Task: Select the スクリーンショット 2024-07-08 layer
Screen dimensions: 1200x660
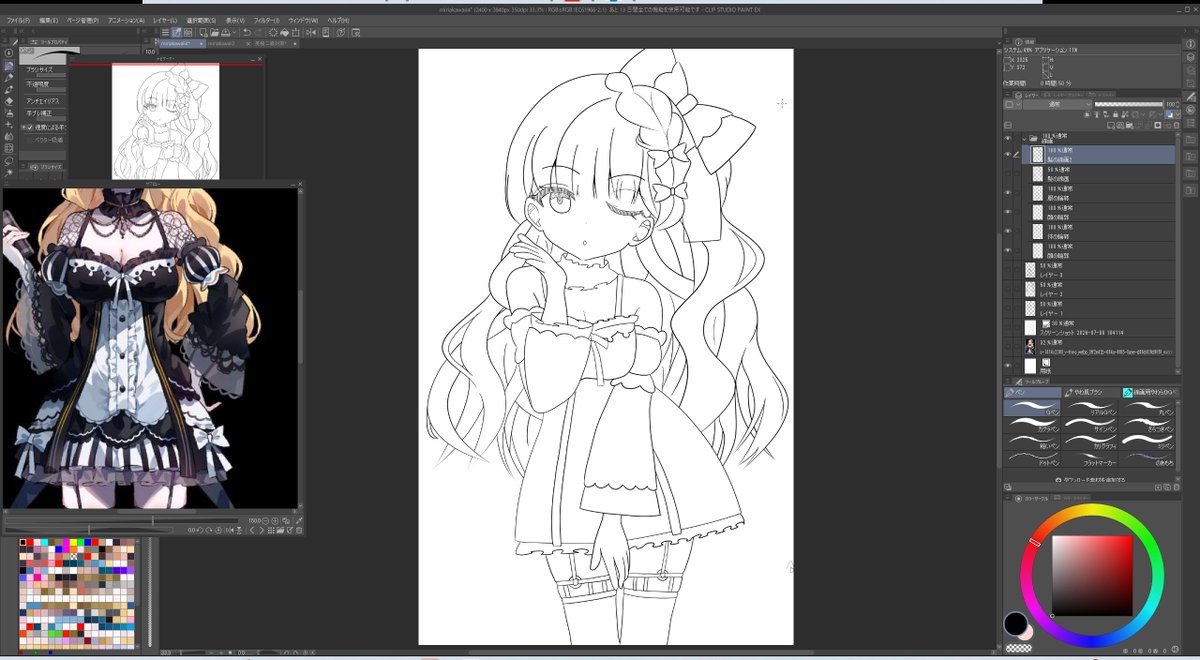Action: [1097, 326]
